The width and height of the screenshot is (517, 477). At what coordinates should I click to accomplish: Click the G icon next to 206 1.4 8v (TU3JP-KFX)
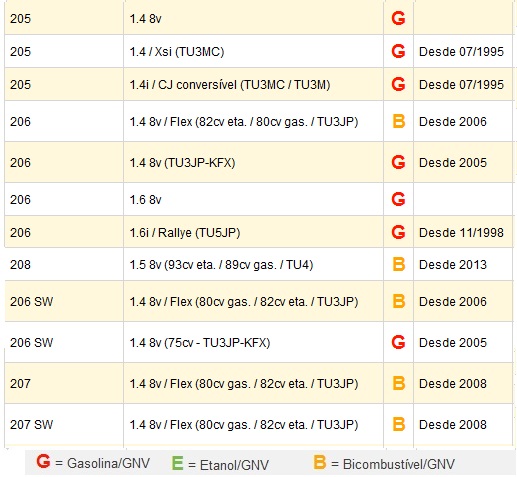click(398, 162)
